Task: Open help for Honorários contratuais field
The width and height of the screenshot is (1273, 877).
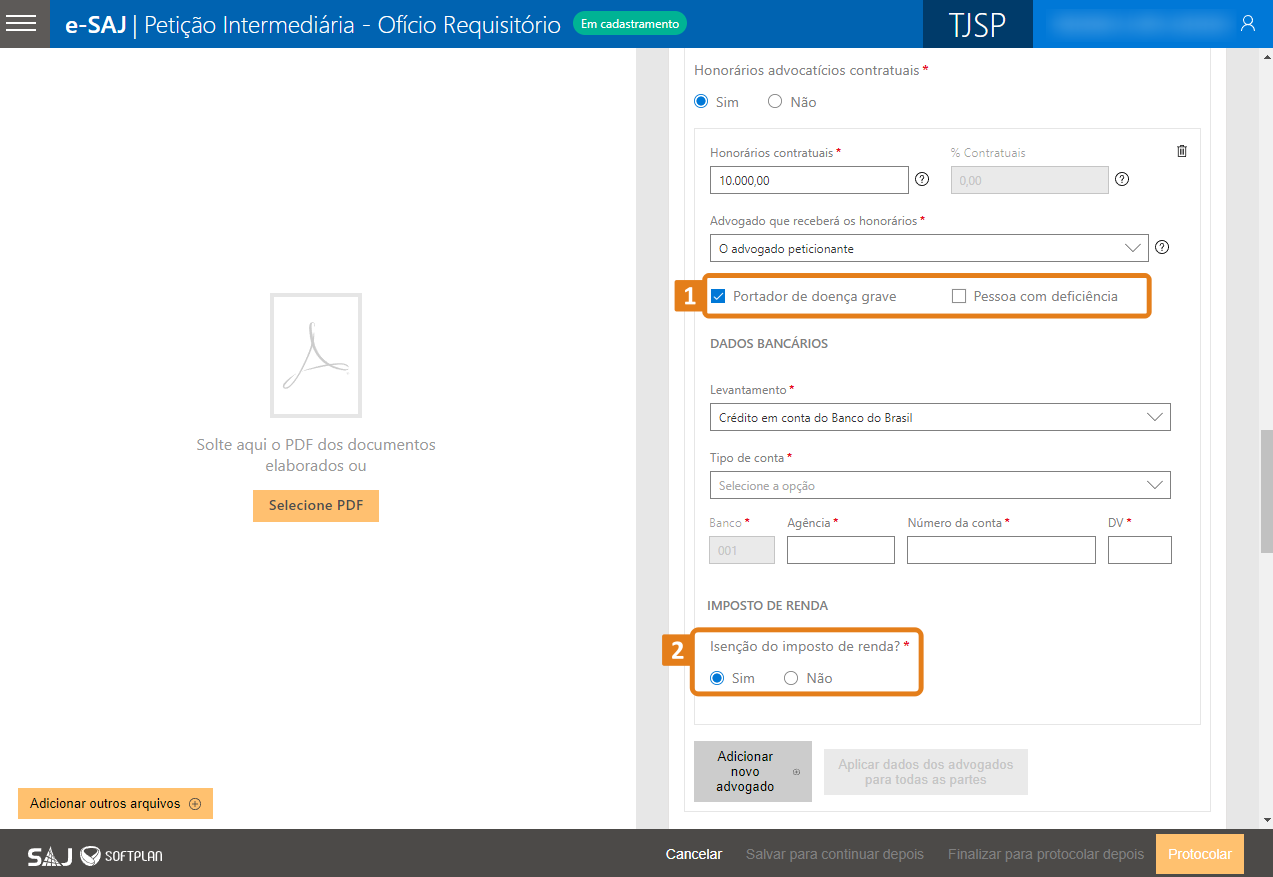Action: click(x=922, y=180)
